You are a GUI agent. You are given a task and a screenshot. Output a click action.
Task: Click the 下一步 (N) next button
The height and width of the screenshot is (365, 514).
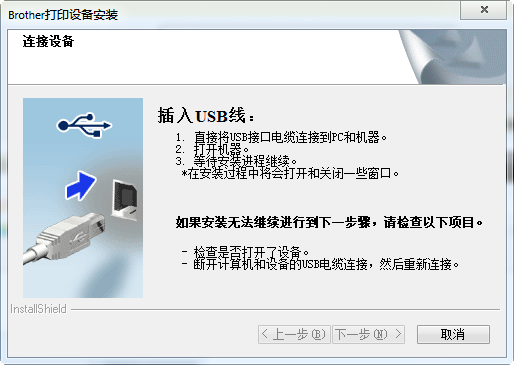click(368, 334)
